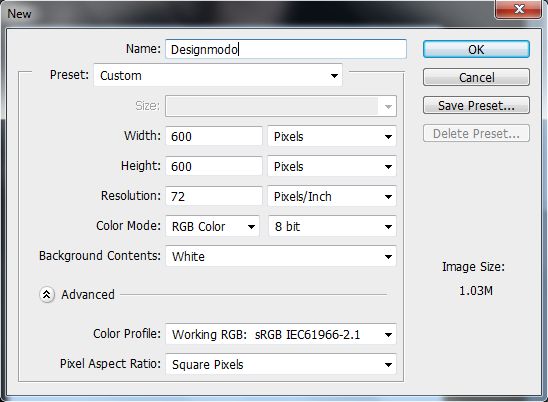This screenshot has width=548, height=402.
Task: Click the disabled Size dropdown
Action: 281,106
